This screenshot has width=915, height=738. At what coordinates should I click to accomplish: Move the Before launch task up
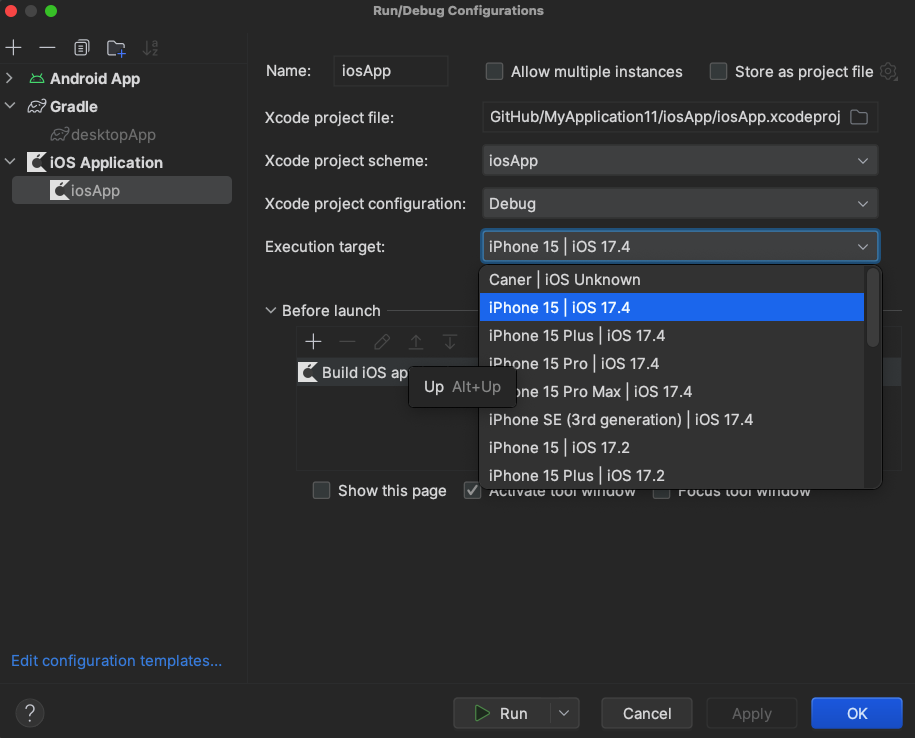[x=415, y=341]
